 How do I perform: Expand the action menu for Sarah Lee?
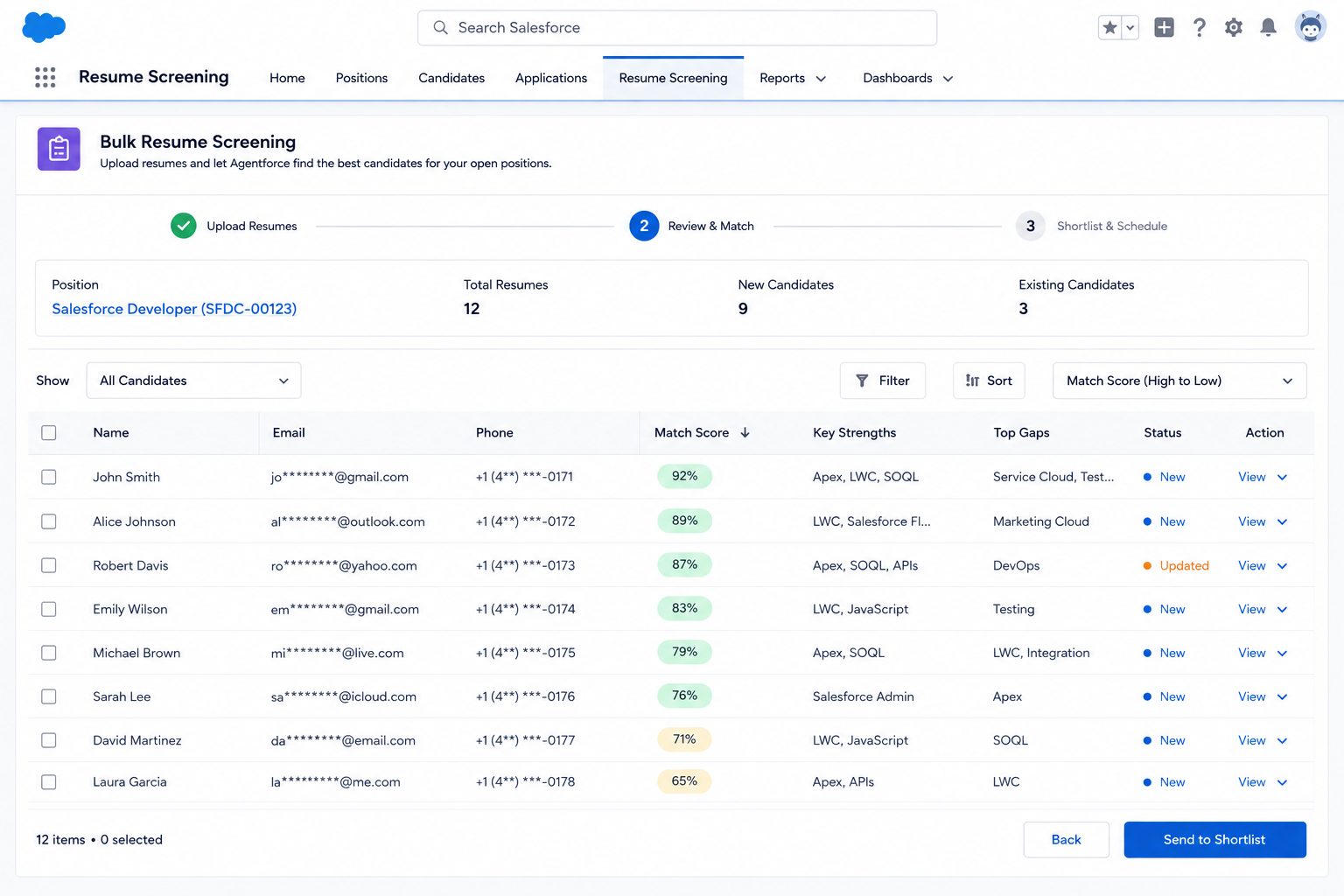coord(1283,696)
